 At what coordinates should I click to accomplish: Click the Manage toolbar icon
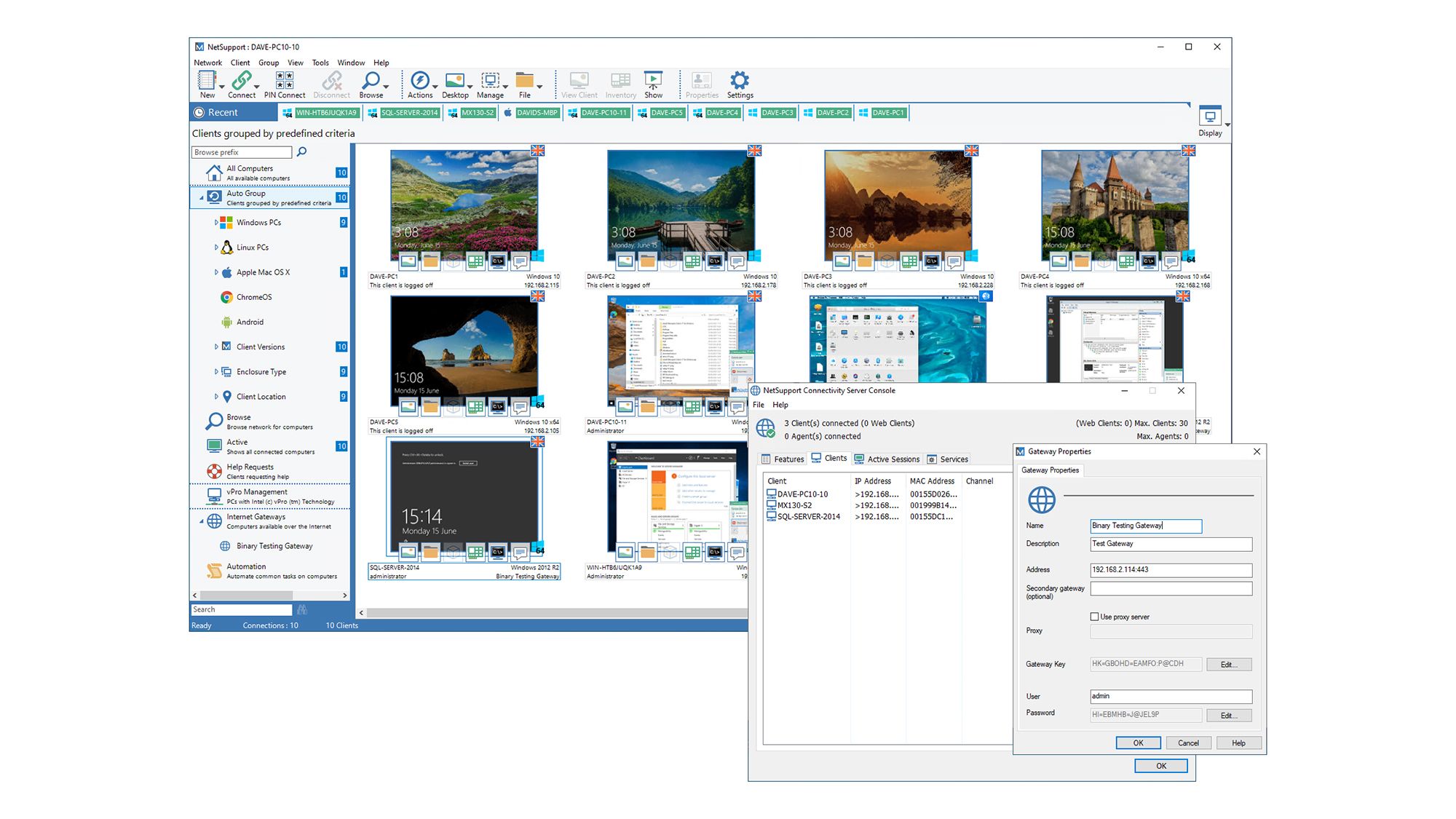491,81
